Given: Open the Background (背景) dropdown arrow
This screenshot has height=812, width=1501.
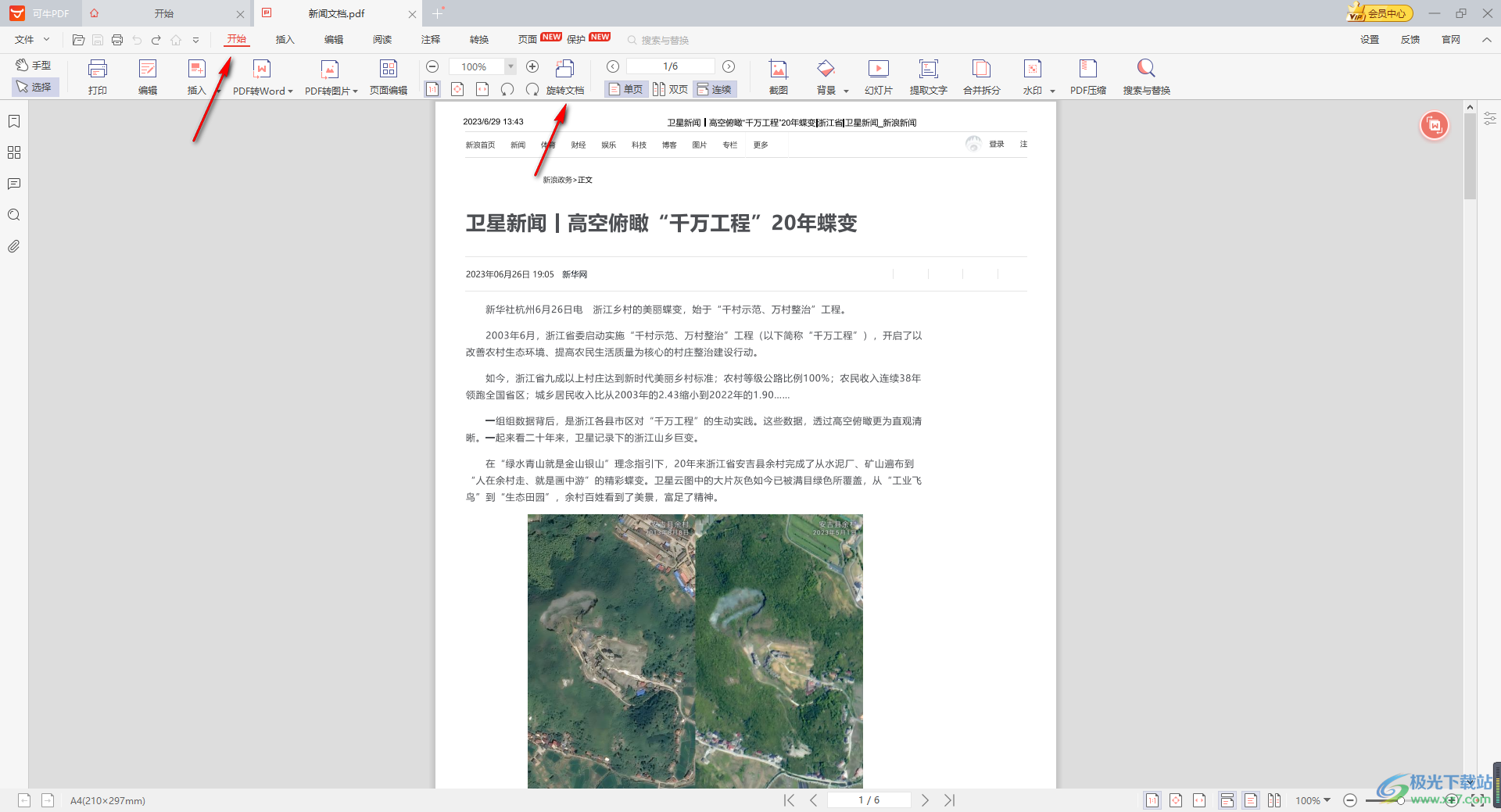Looking at the screenshot, I should [846, 91].
